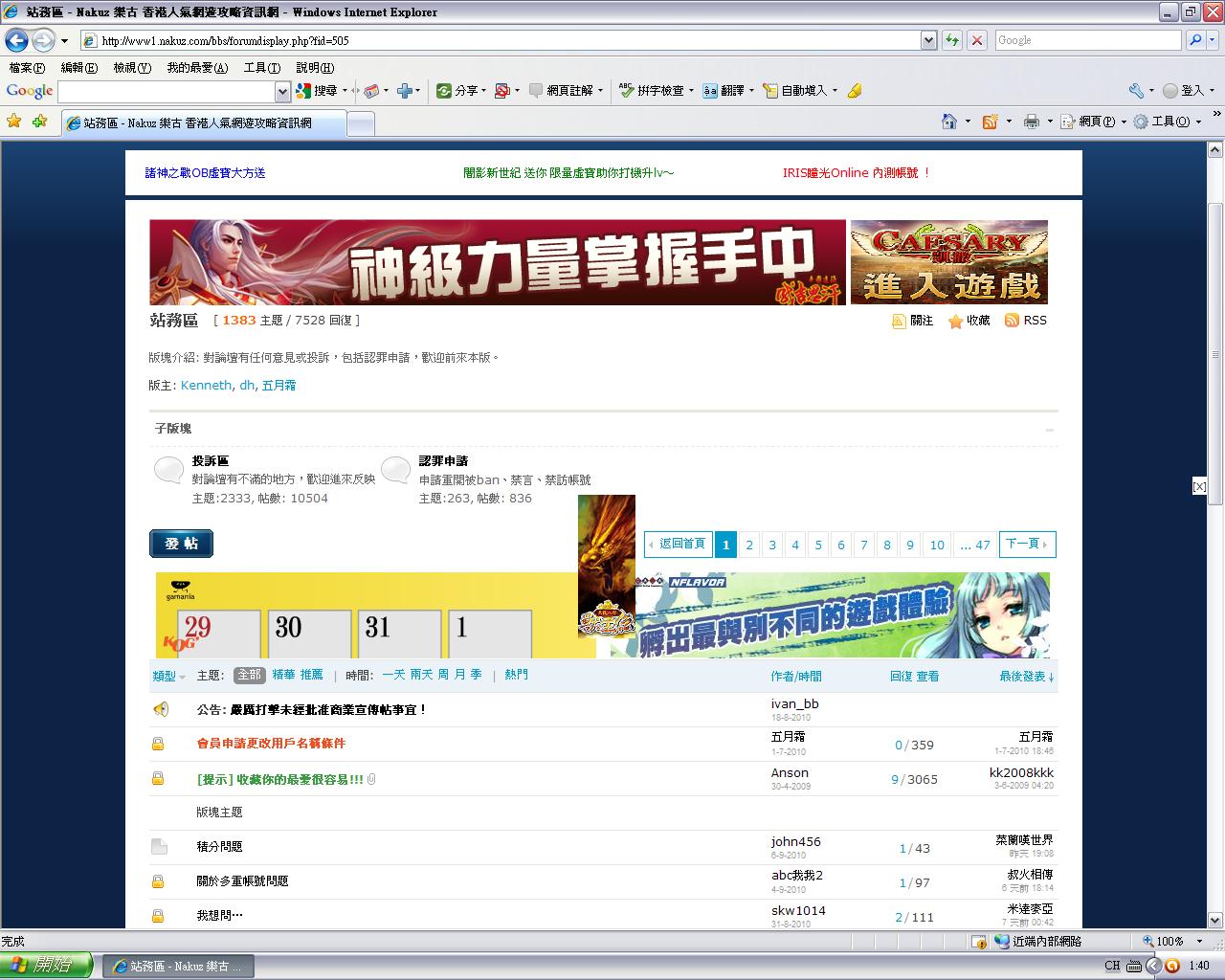
Task: Click the 發帖 new post button
Action: click(181, 544)
